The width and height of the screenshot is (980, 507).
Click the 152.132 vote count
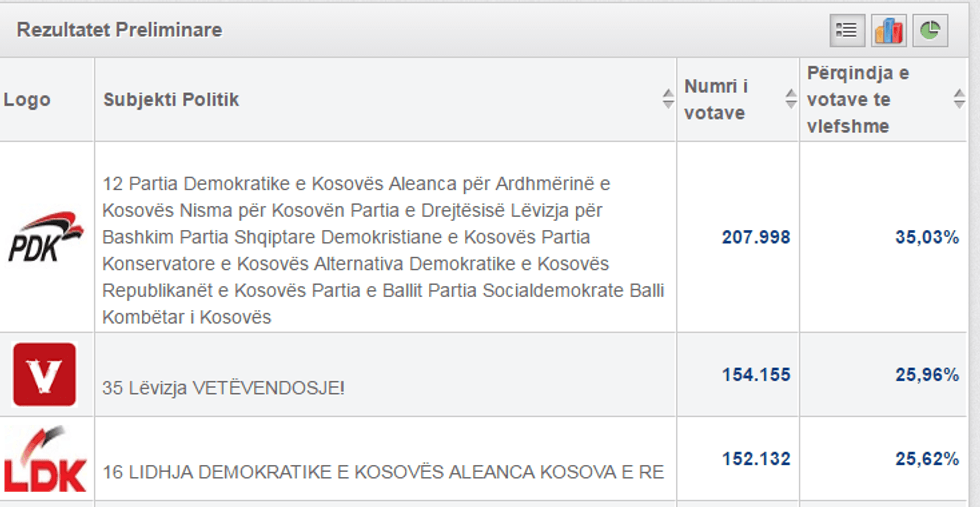click(756, 459)
